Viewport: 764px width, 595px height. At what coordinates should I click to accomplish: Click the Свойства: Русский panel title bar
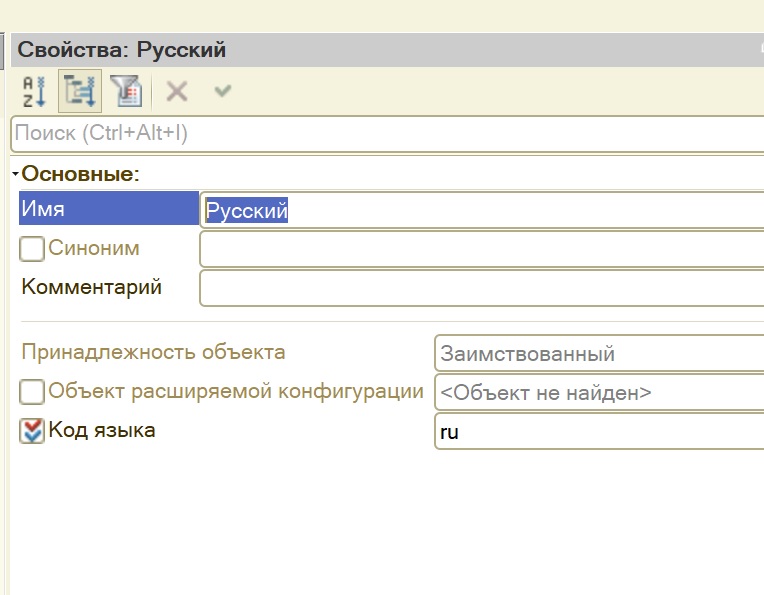click(x=387, y=50)
